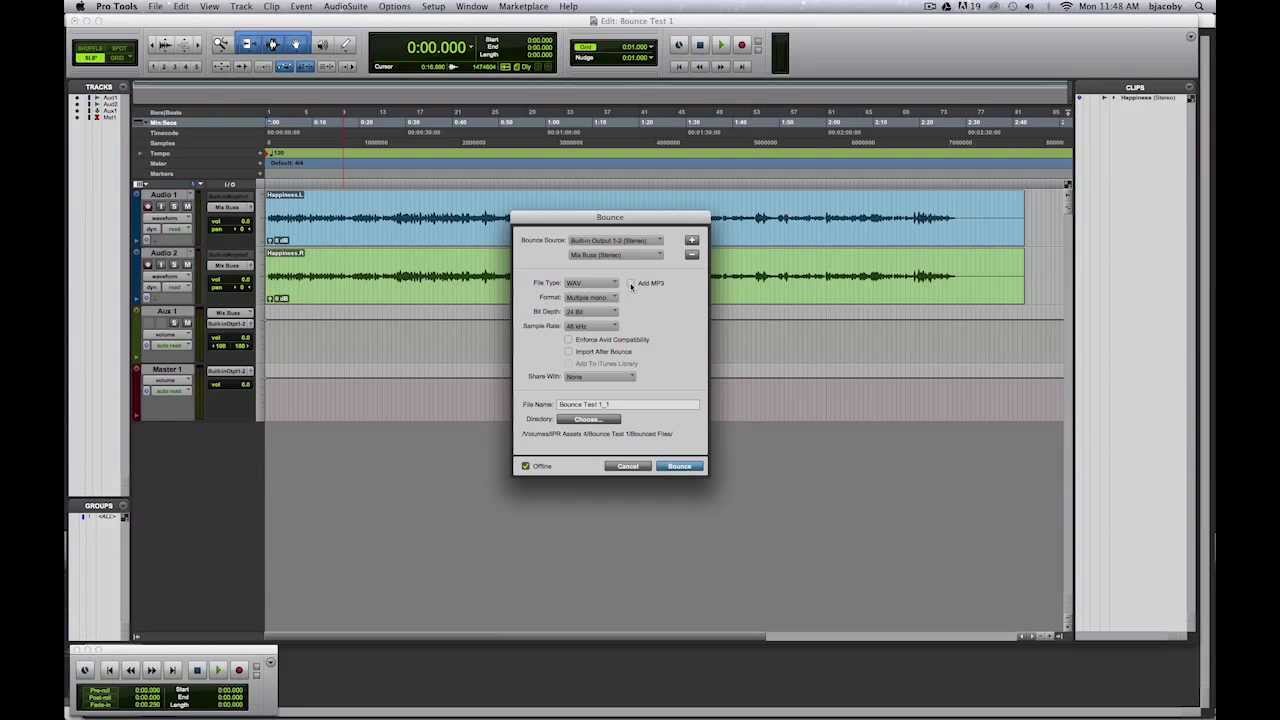Viewport: 1280px width, 720px height.
Task: Open Spotlight search in the menu bar
Action: (x=1199, y=6)
